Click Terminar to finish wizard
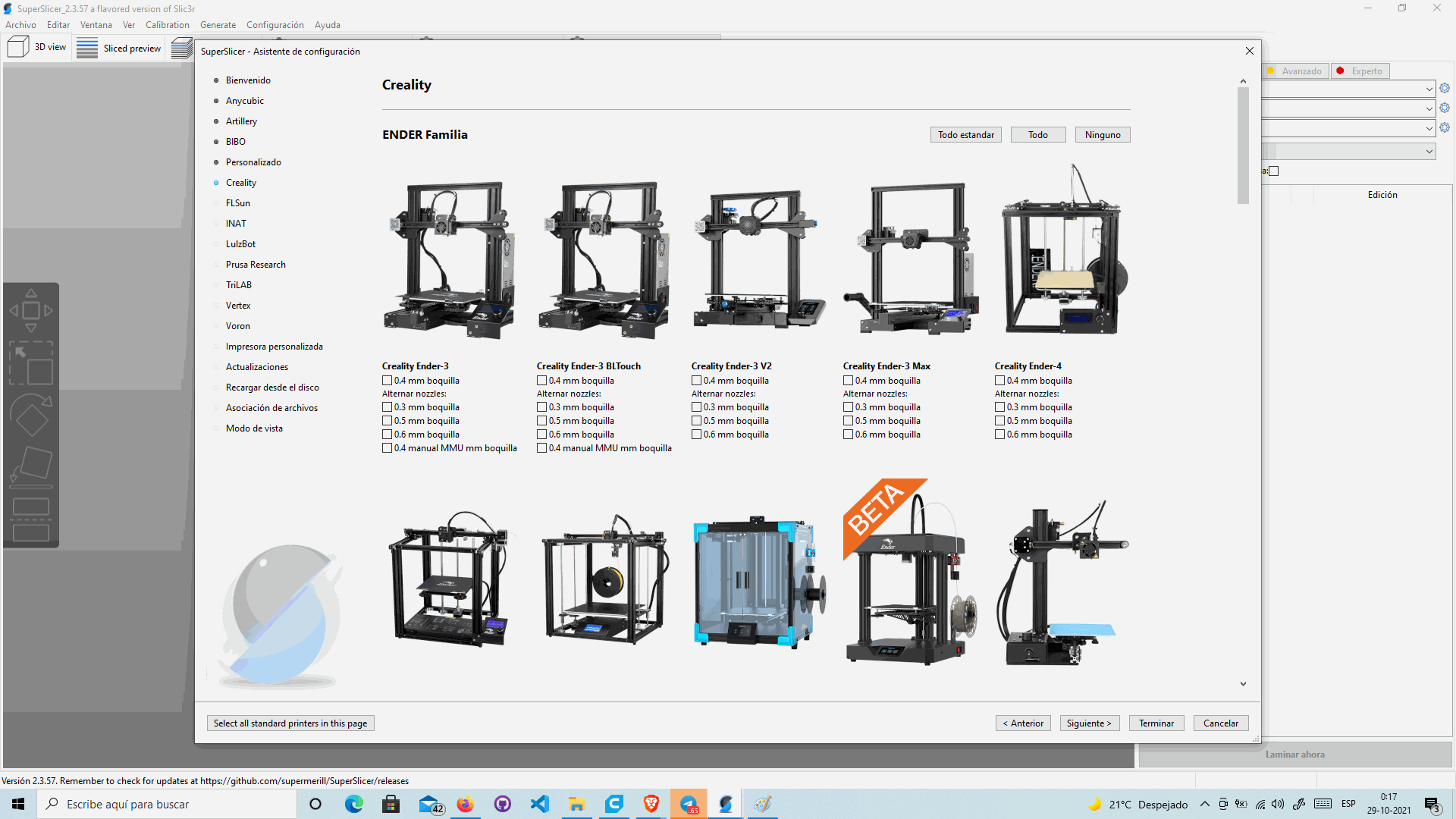 tap(1156, 723)
